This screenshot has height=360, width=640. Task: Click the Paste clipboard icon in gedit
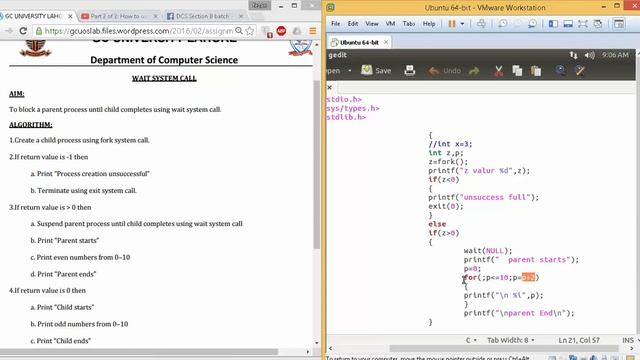point(536,71)
